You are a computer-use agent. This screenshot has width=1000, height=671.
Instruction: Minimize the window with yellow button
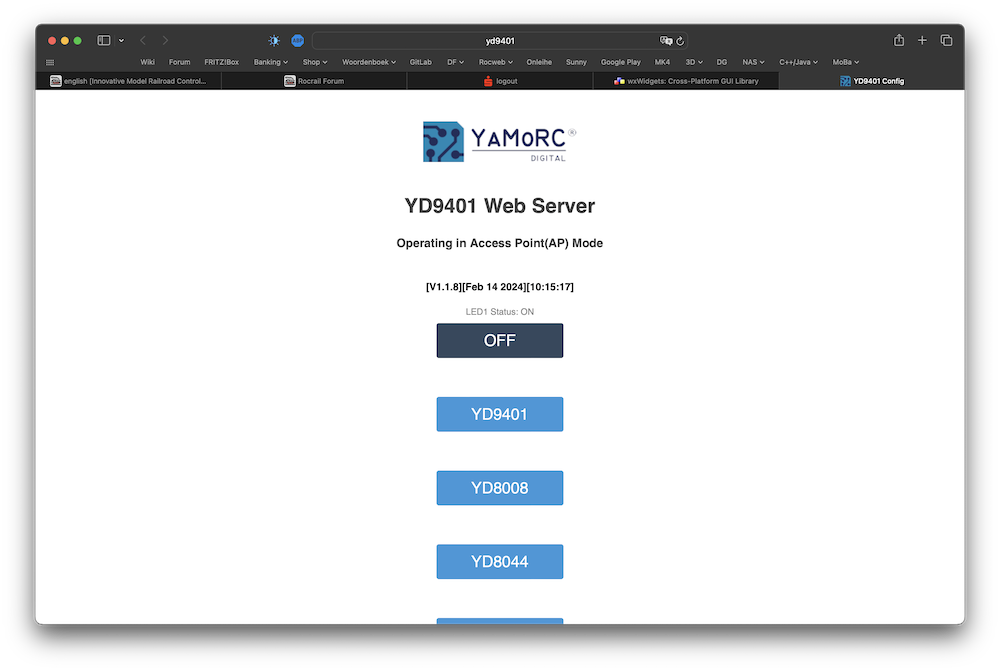[65, 41]
